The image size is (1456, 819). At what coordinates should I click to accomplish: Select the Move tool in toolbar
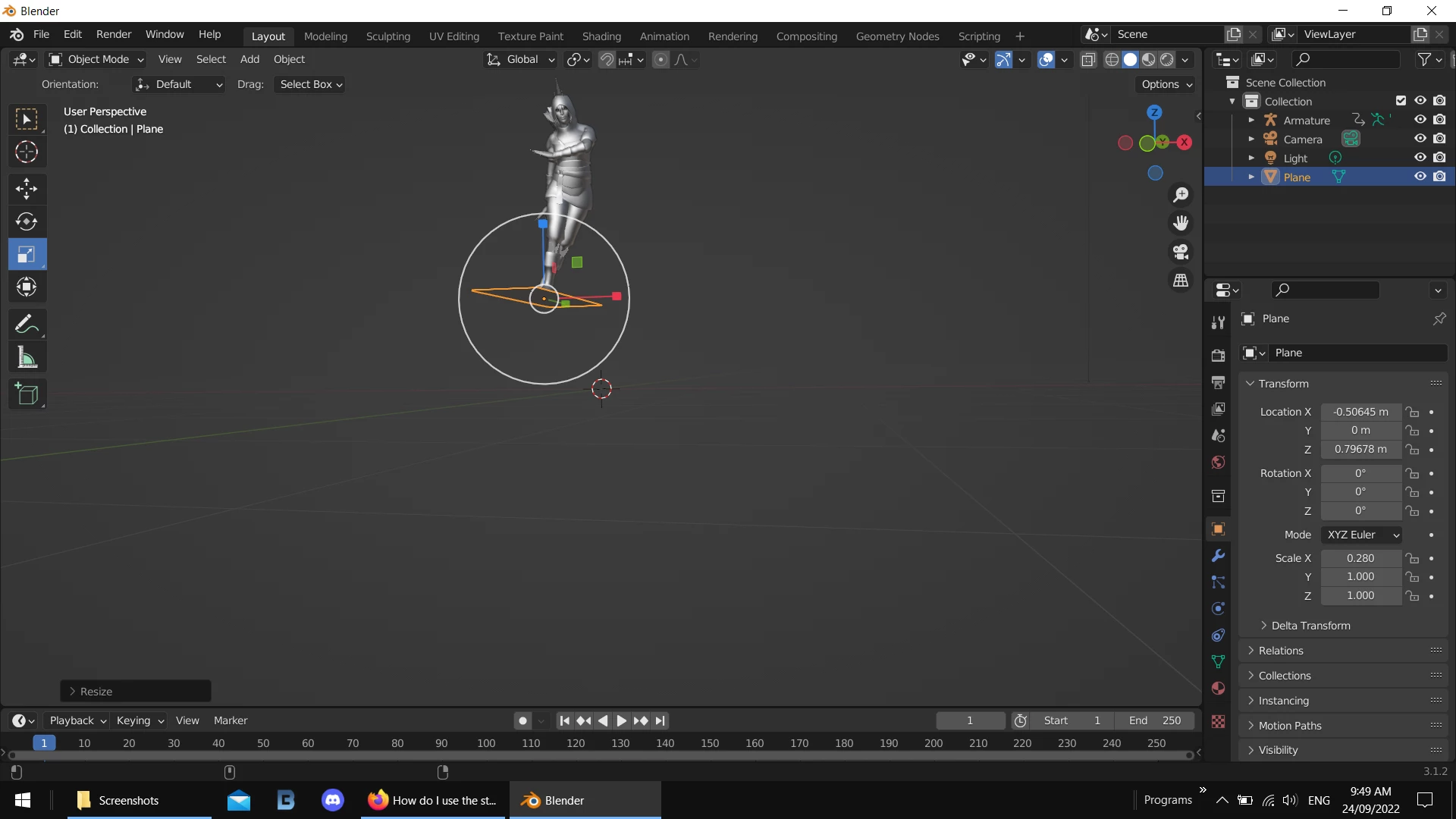[x=27, y=189]
